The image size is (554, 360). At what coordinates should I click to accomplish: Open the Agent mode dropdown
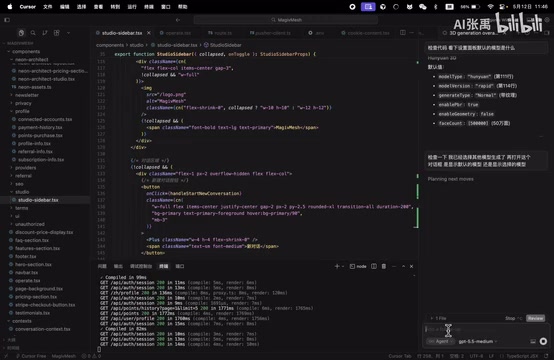point(440,341)
